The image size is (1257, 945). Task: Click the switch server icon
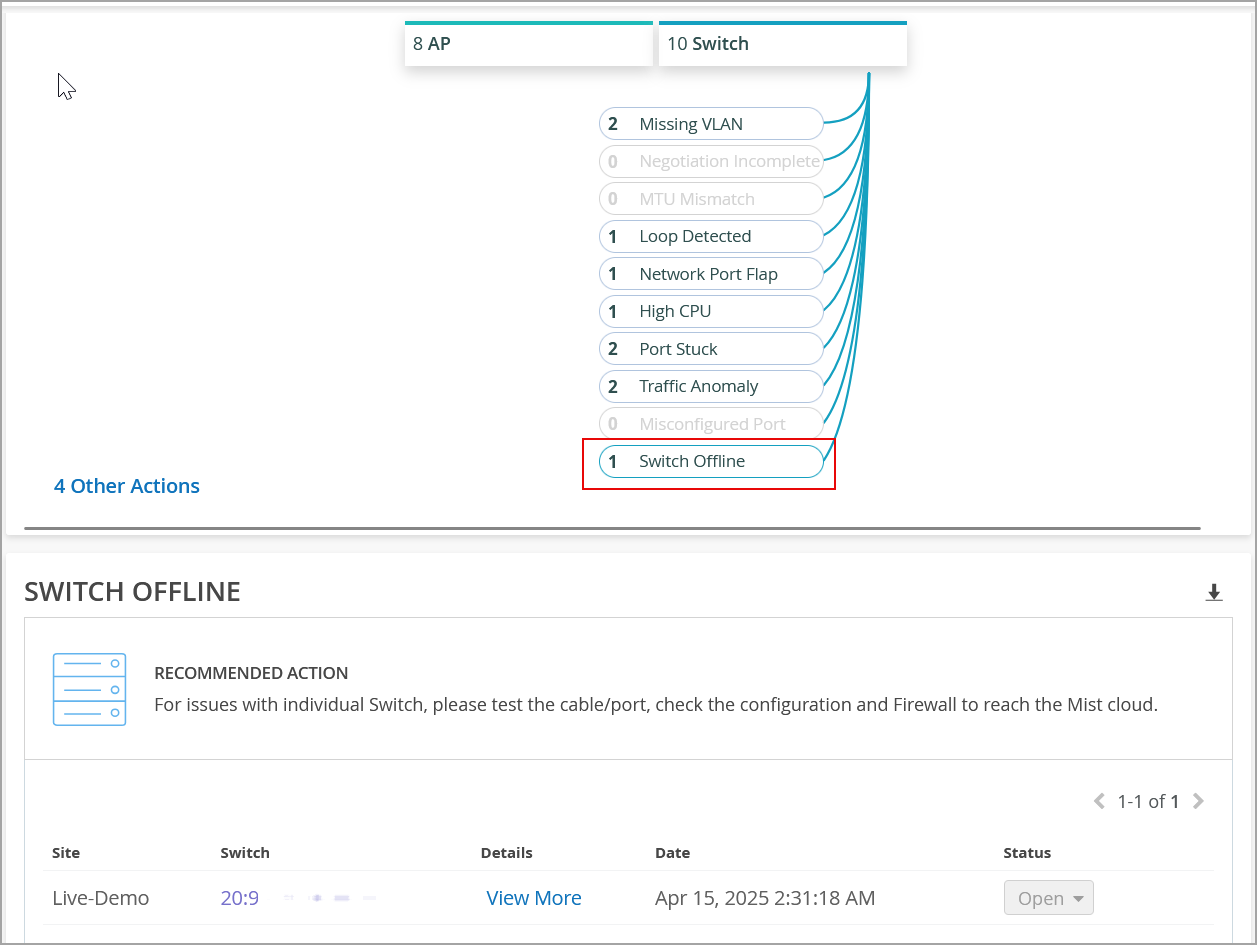(89, 689)
